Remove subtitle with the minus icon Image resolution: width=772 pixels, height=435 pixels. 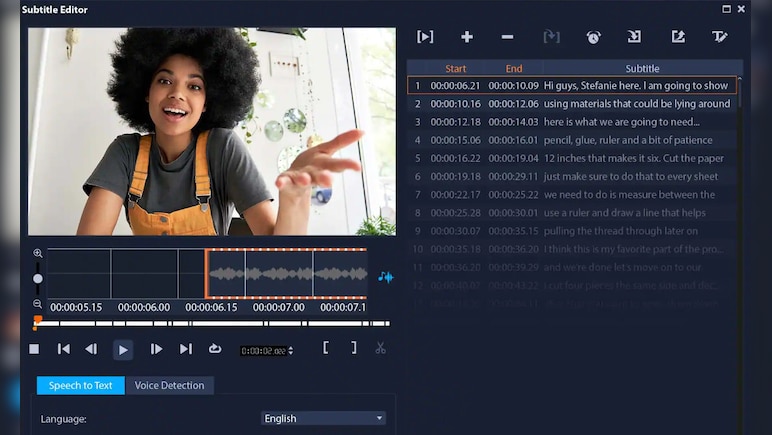[x=507, y=37]
